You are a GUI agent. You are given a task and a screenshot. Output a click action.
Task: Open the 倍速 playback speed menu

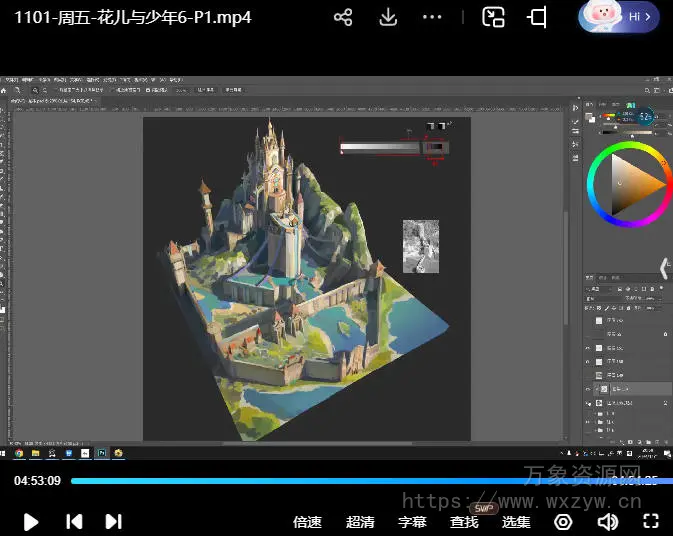click(307, 521)
